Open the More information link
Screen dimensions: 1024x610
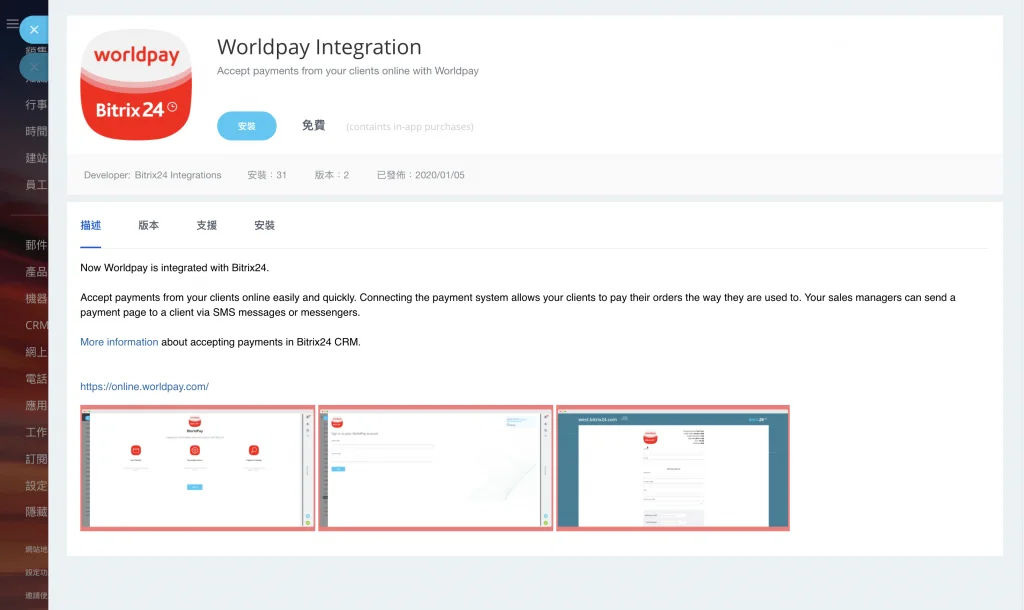click(x=119, y=342)
